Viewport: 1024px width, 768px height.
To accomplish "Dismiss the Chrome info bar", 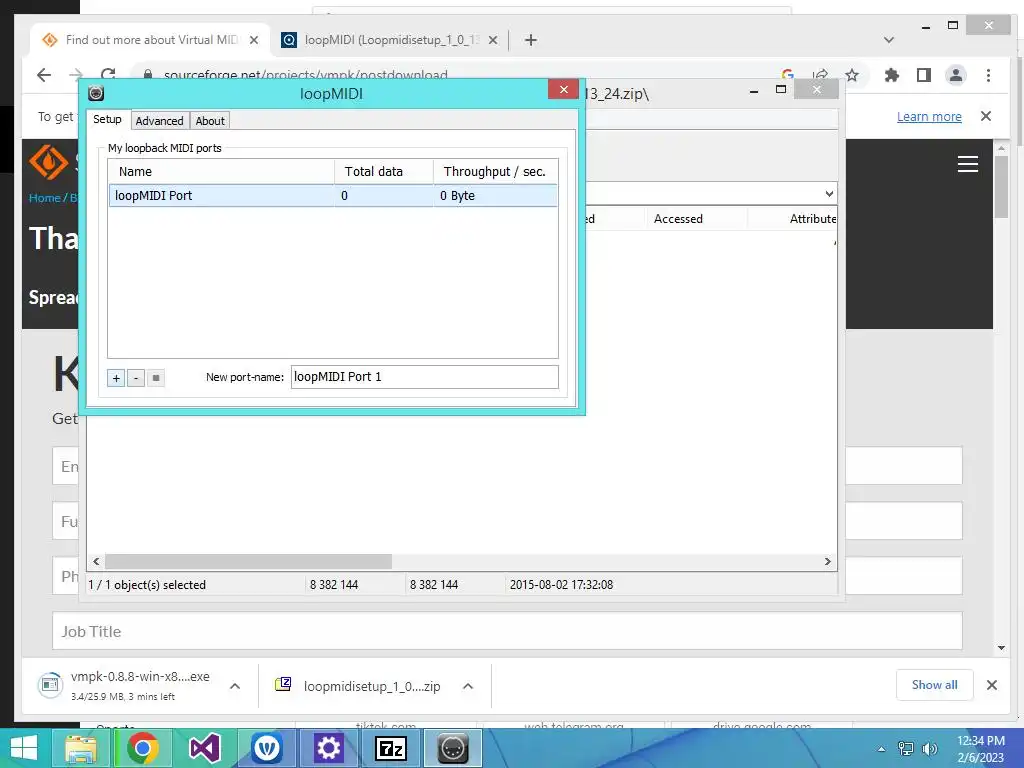I will point(985,116).
